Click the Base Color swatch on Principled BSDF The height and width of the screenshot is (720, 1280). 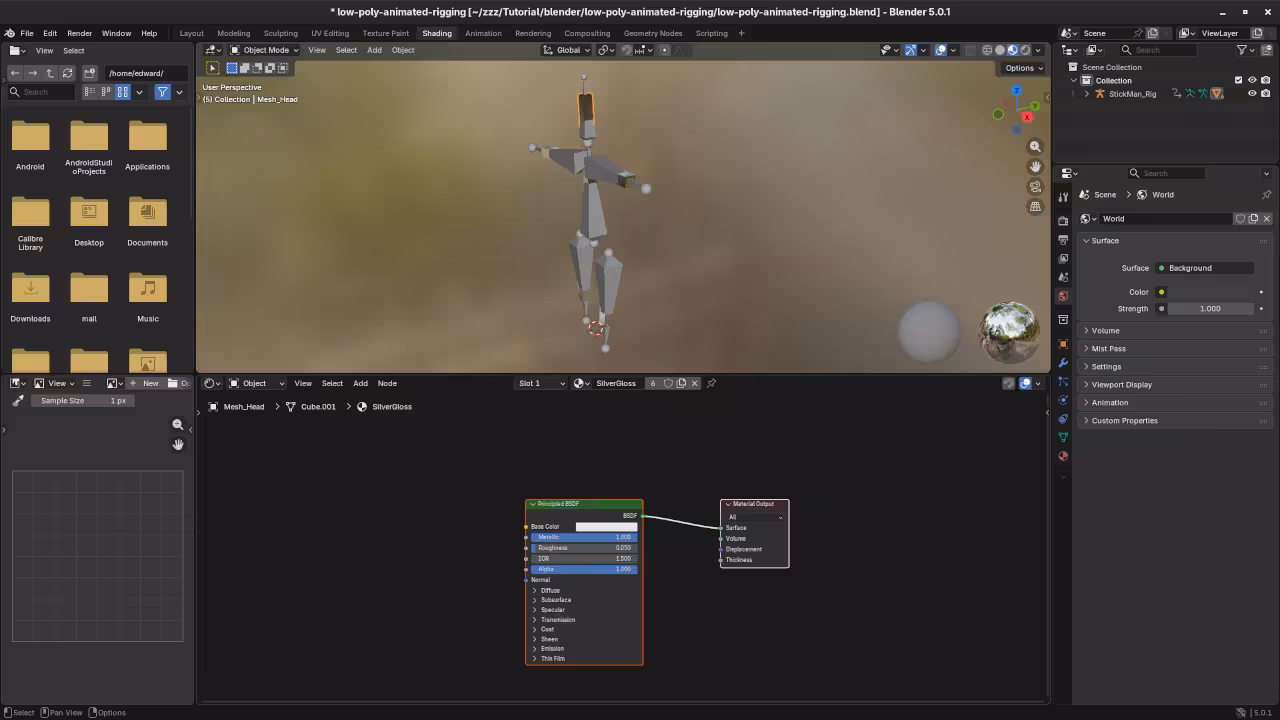[606, 526]
